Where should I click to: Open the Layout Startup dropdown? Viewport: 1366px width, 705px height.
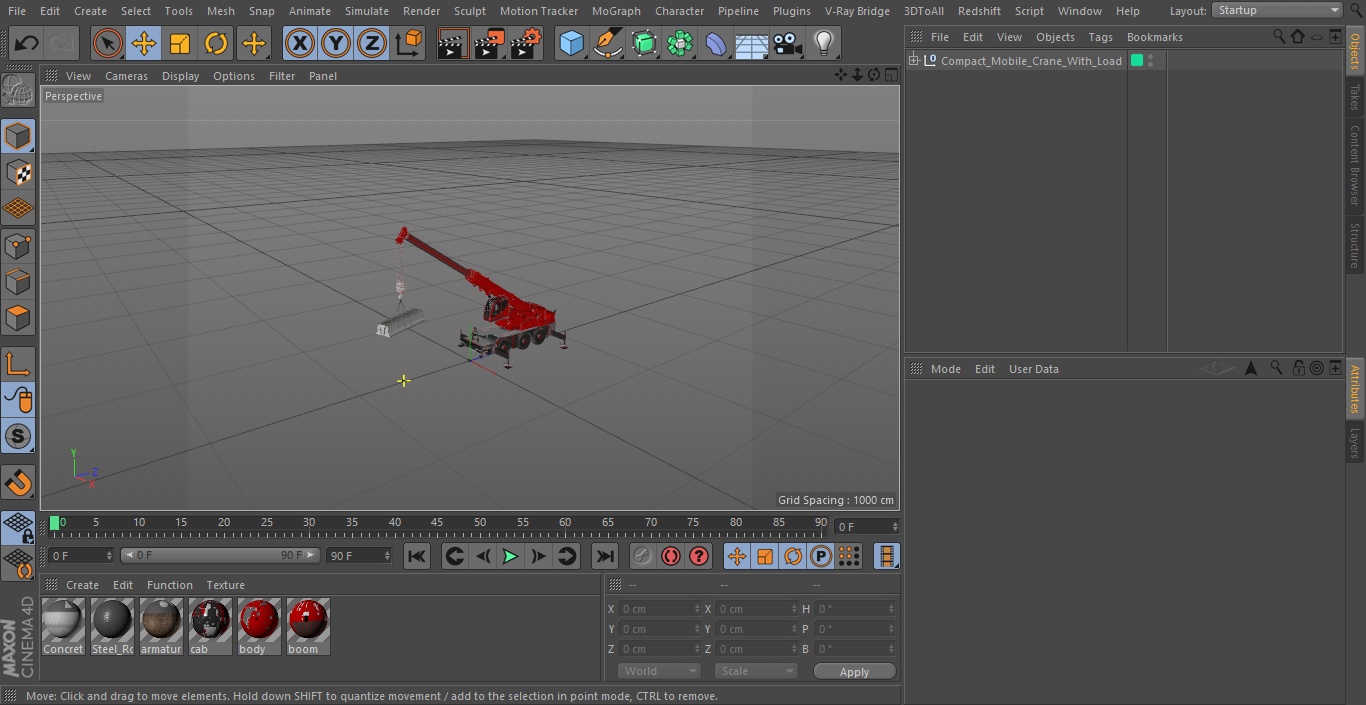click(1277, 10)
